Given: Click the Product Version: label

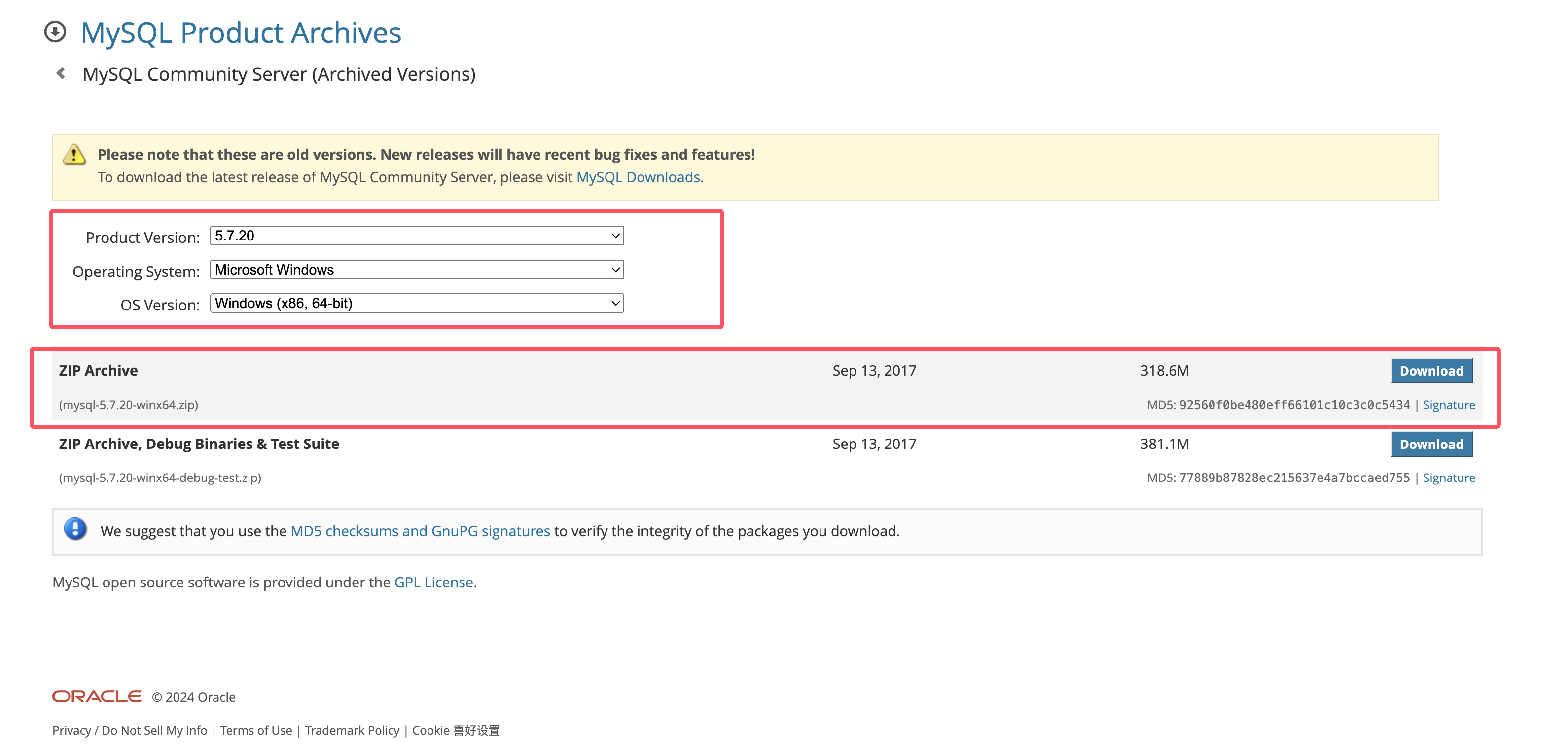Looking at the screenshot, I should point(143,237).
